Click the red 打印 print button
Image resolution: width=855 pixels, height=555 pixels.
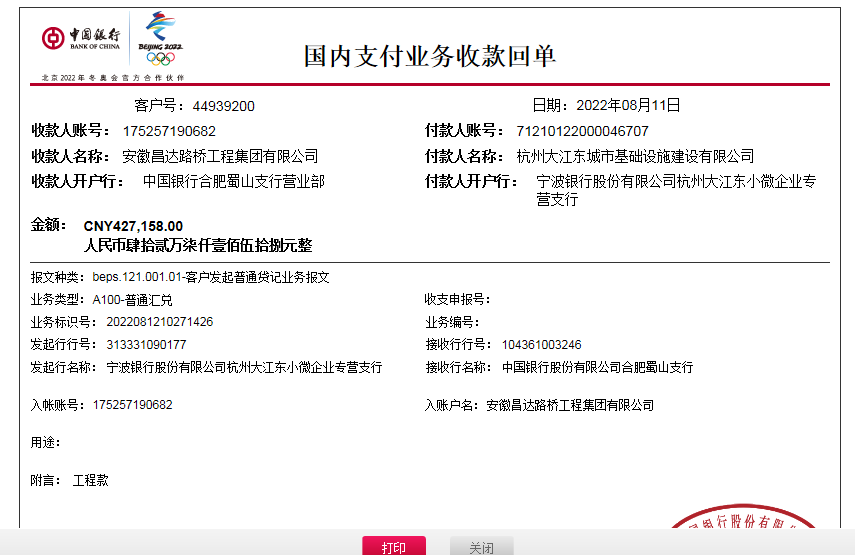[393, 547]
